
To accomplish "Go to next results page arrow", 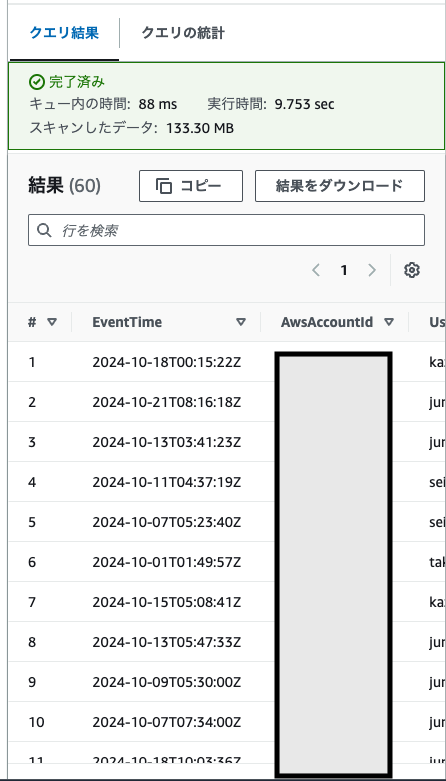I will pyautogui.click(x=372, y=270).
